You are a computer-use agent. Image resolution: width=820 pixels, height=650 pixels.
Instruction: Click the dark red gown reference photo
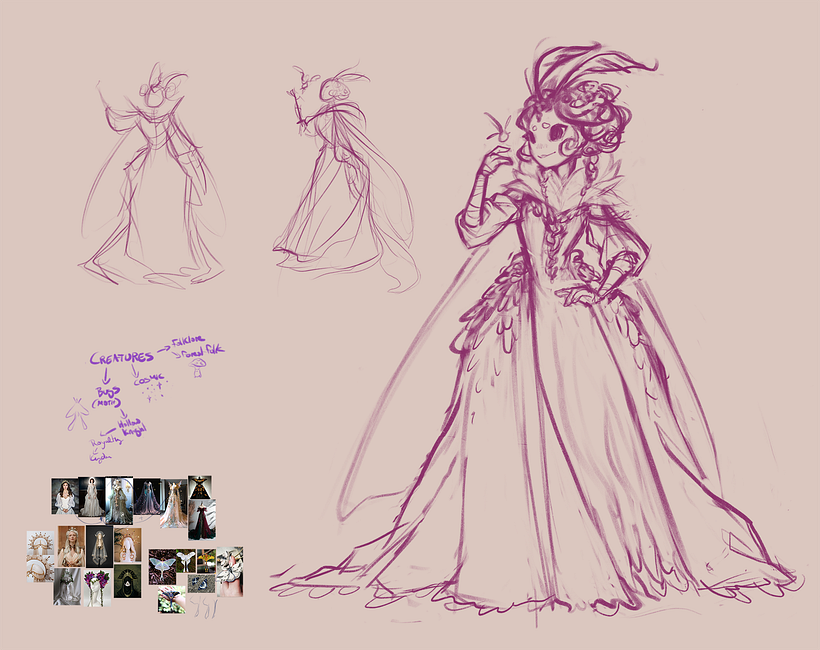[x=200, y=520]
